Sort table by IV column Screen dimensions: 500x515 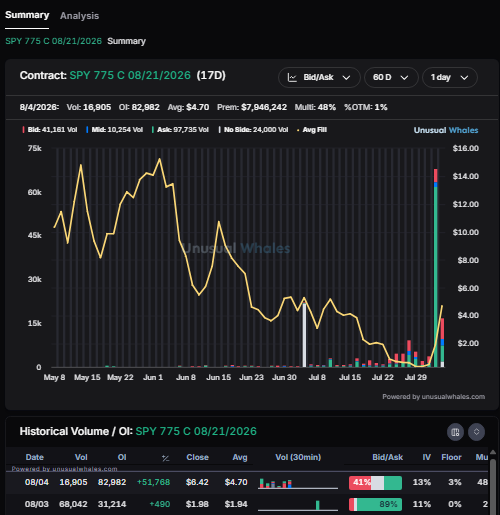click(427, 457)
